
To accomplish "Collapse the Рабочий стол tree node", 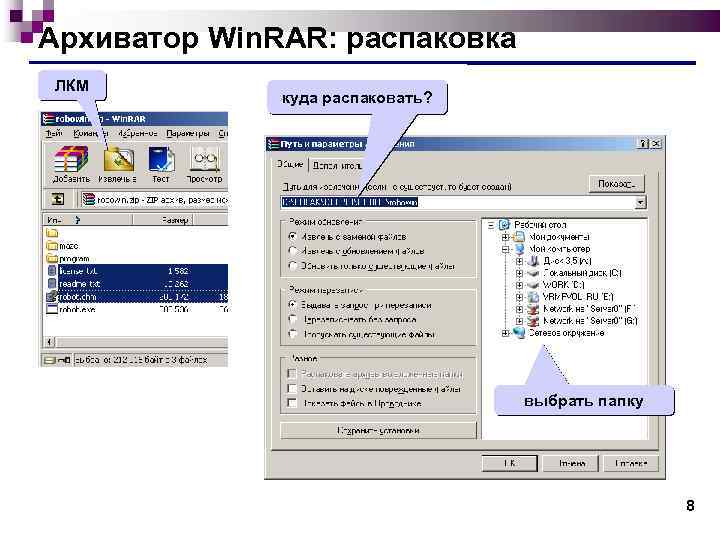I will pos(491,225).
